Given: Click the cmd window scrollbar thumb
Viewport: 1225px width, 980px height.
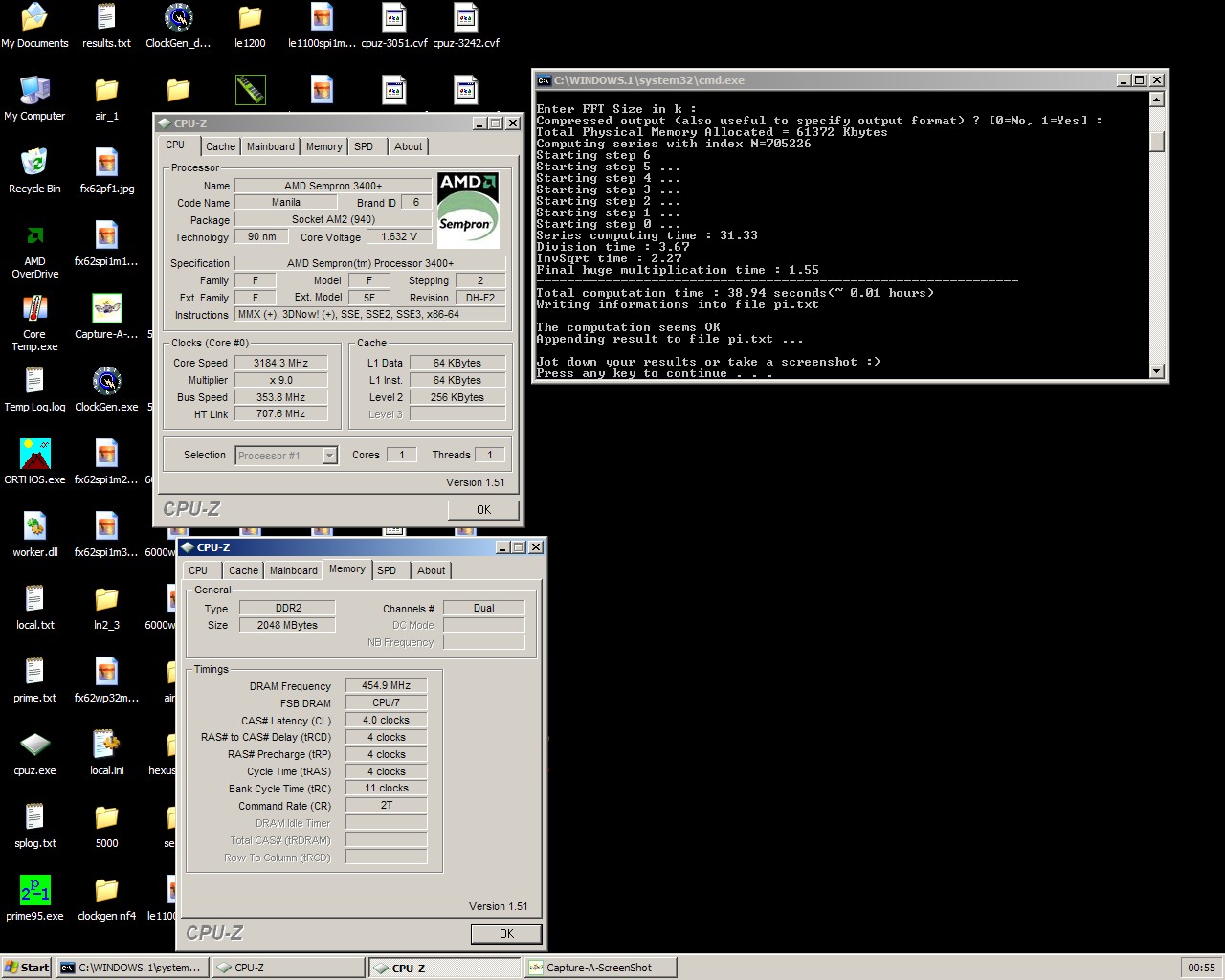Looking at the screenshot, I should 1157,142.
